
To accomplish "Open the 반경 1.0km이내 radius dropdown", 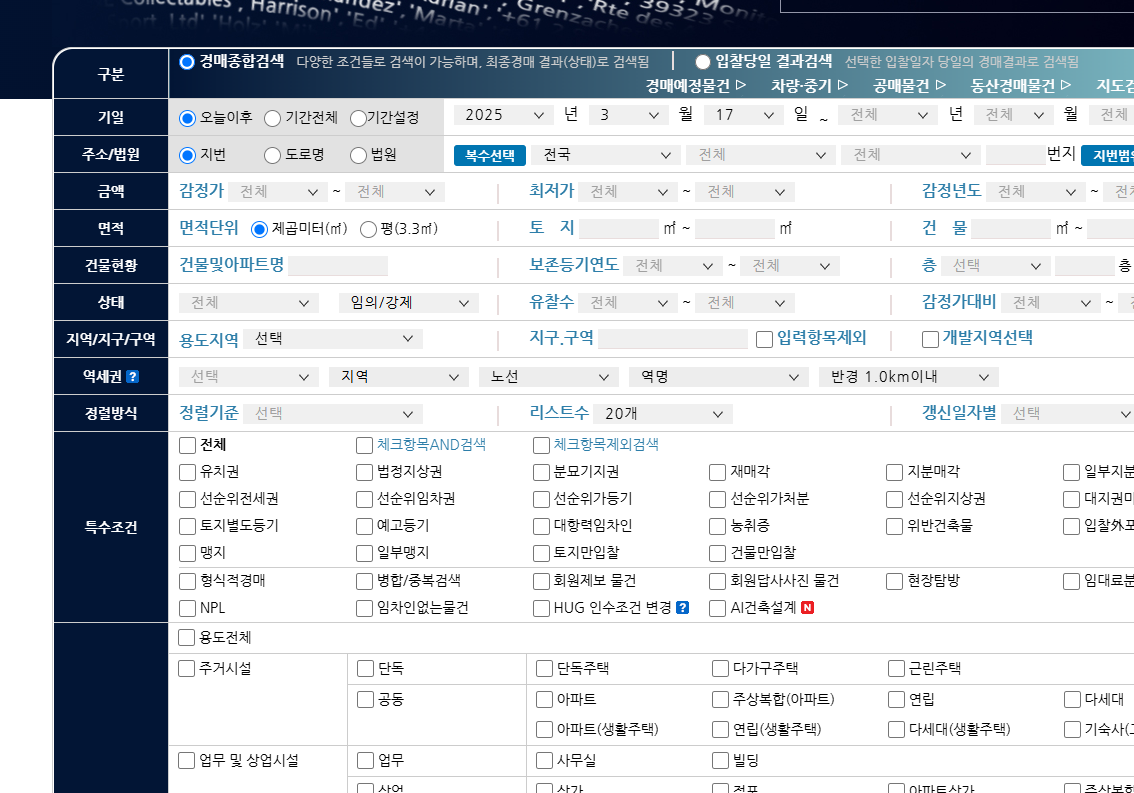I will click(909, 377).
